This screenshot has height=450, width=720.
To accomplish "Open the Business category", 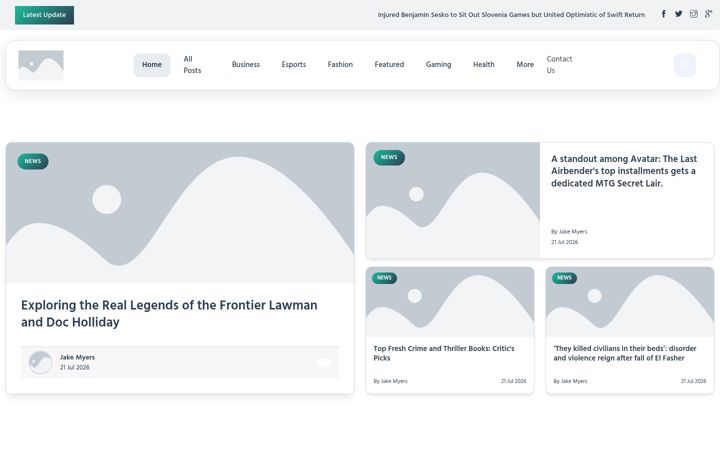I will (x=246, y=65).
